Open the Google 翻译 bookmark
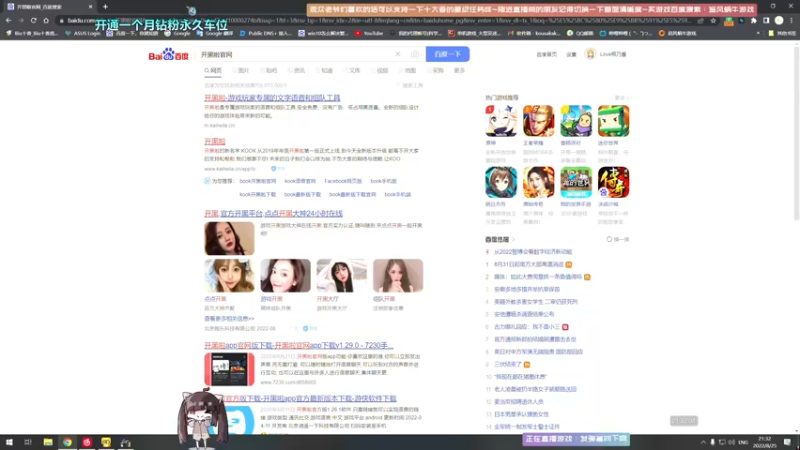 pyautogui.click(x=215, y=33)
